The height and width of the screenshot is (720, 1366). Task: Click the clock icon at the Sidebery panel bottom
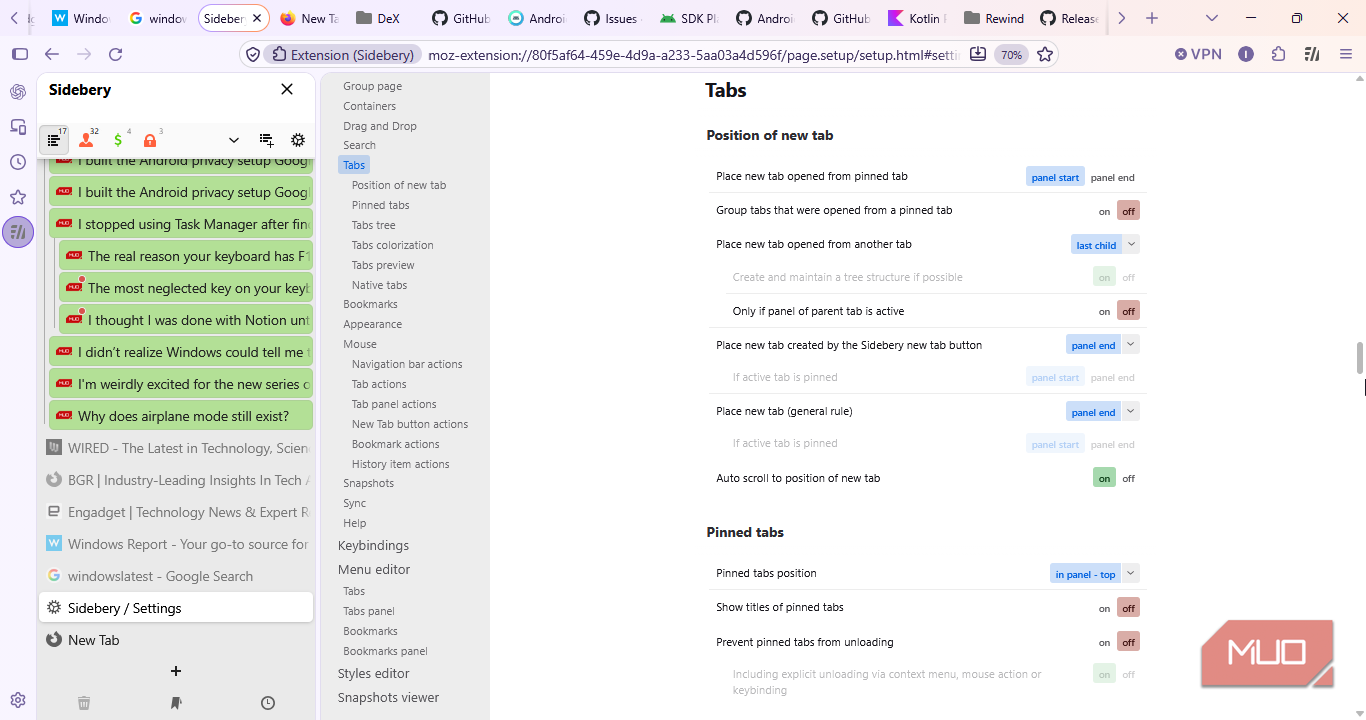268,703
